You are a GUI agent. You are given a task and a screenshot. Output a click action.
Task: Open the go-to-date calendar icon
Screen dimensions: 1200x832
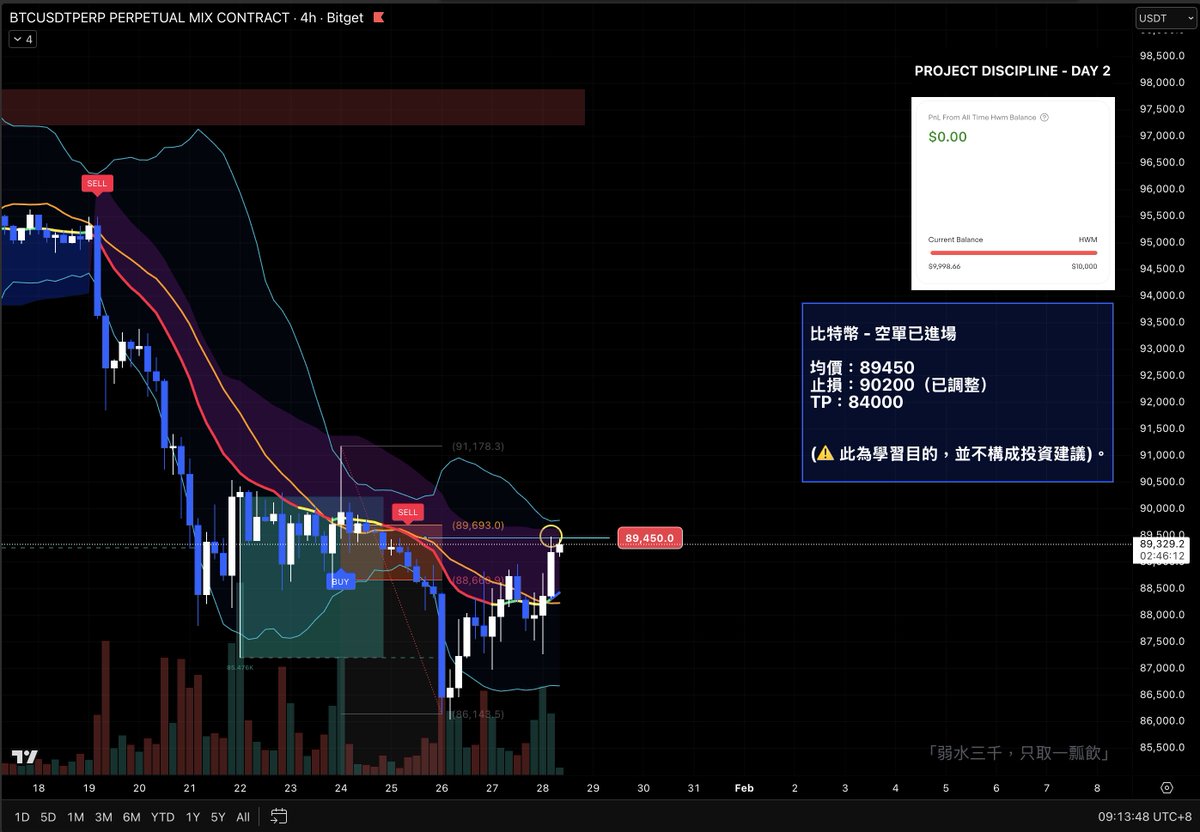pyautogui.click(x=279, y=816)
